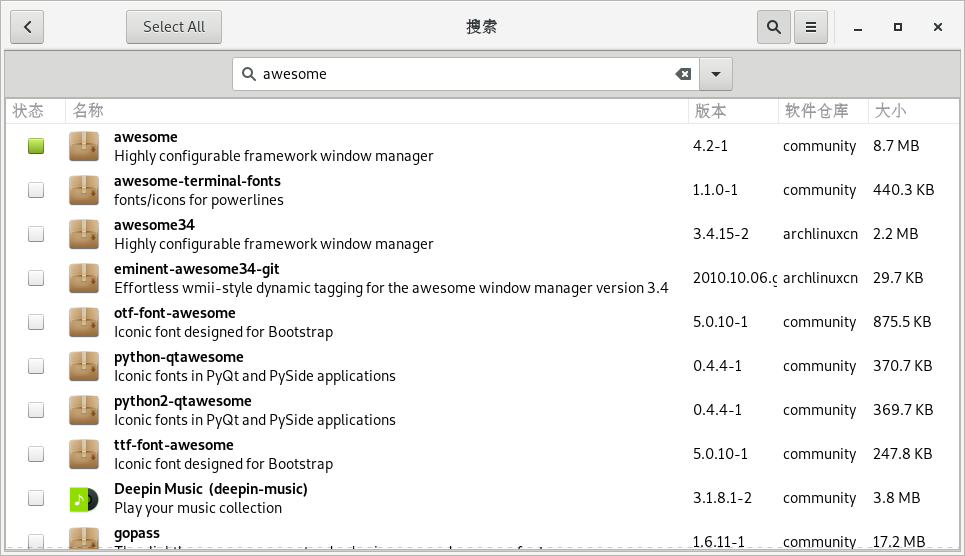Image resolution: width=965 pixels, height=556 pixels.
Task: Click the awesome package icon
Action: (x=84, y=146)
